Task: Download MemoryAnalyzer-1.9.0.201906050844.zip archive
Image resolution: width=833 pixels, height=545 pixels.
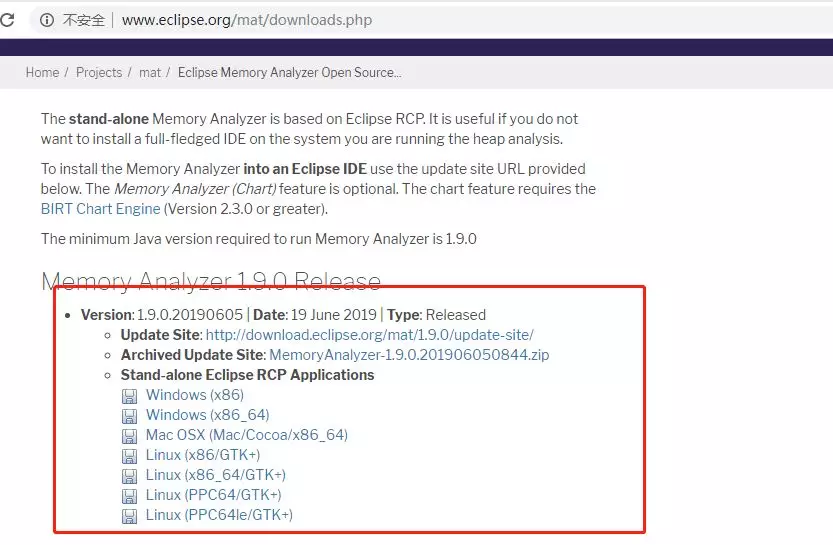Action: pyautogui.click(x=409, y=355)
